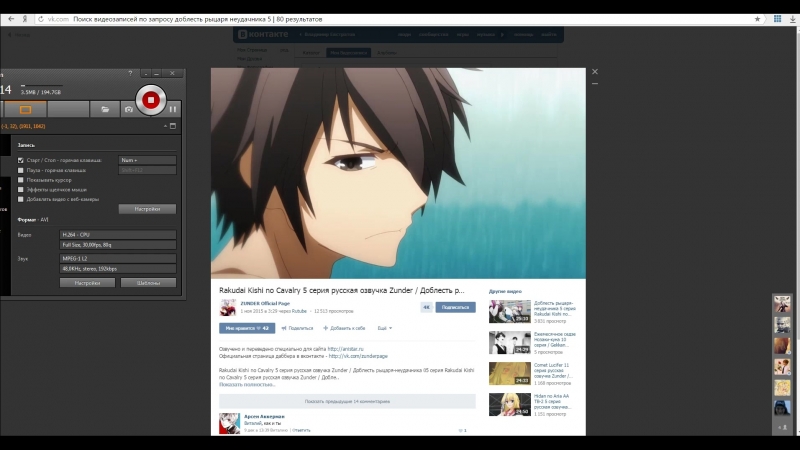Enable the Пауза hotkey checkbox

coord(21,170)
